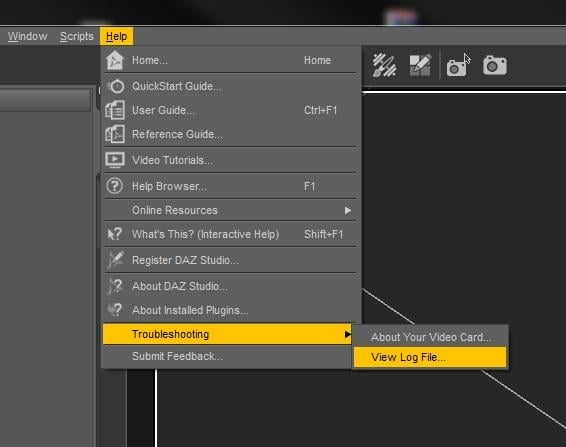Open About DAZ Studio... dialog
This screenshot has width=566, height=447.
[230, 286]
